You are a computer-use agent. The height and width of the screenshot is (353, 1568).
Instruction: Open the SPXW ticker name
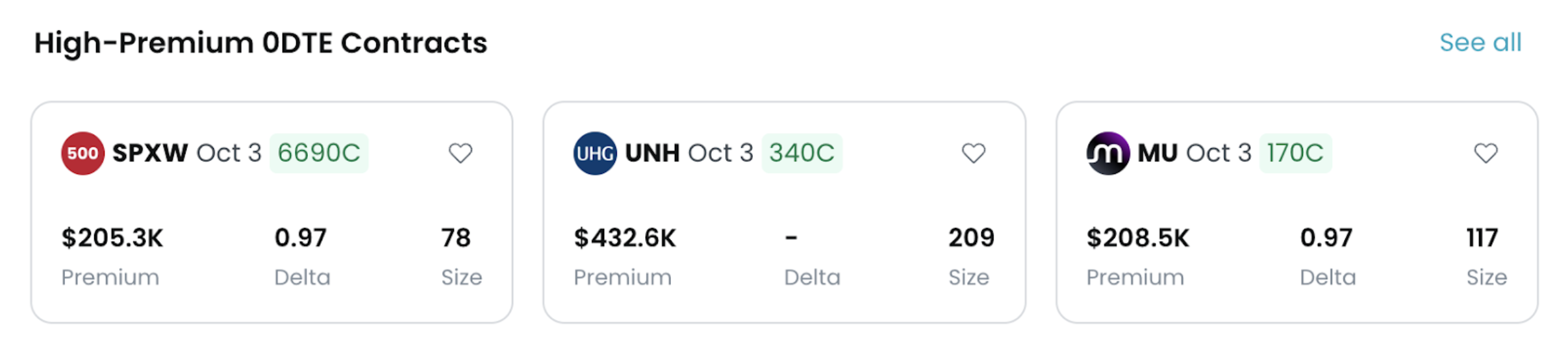click(149, 153)
